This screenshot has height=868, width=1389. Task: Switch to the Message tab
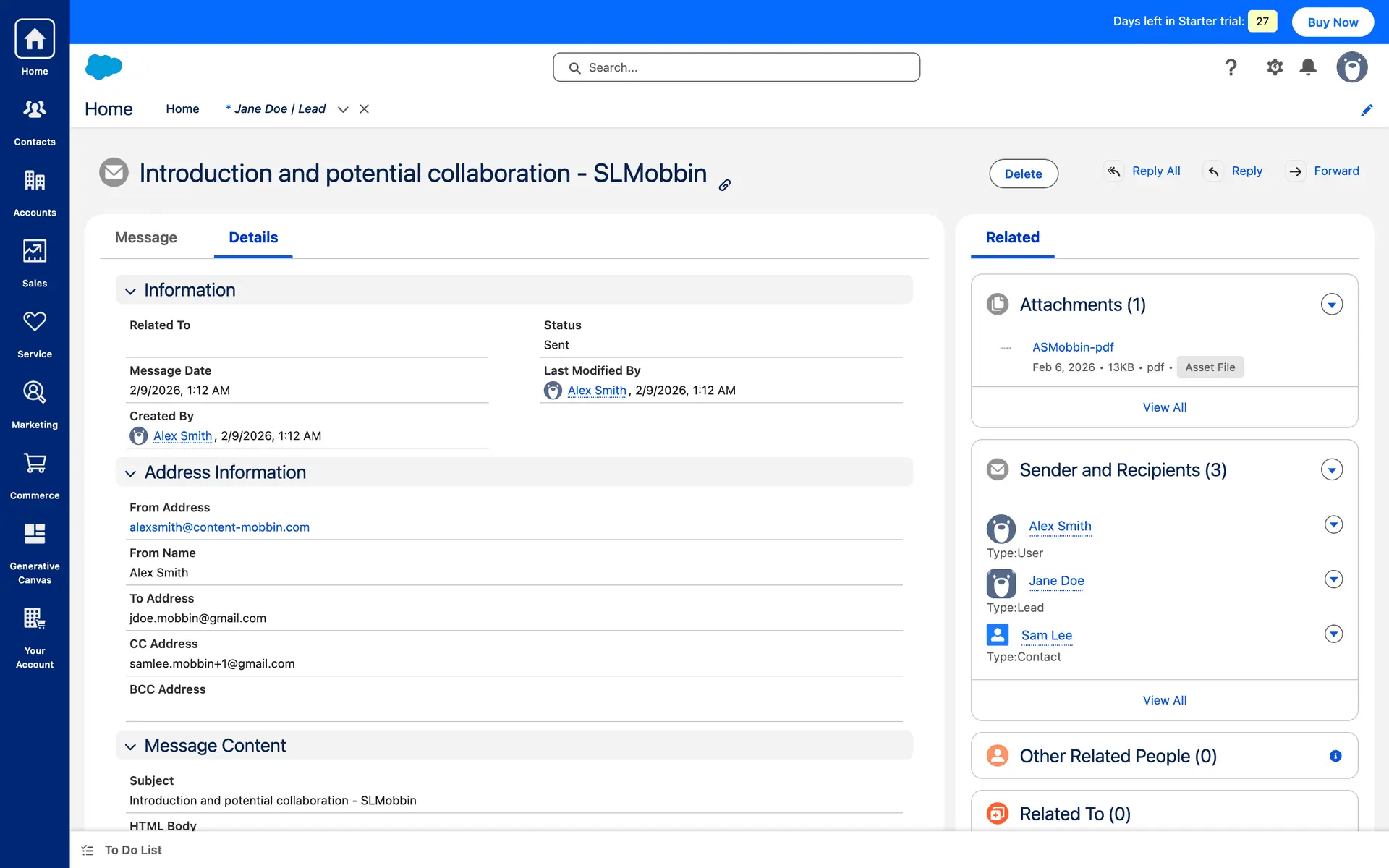point(146,237)
